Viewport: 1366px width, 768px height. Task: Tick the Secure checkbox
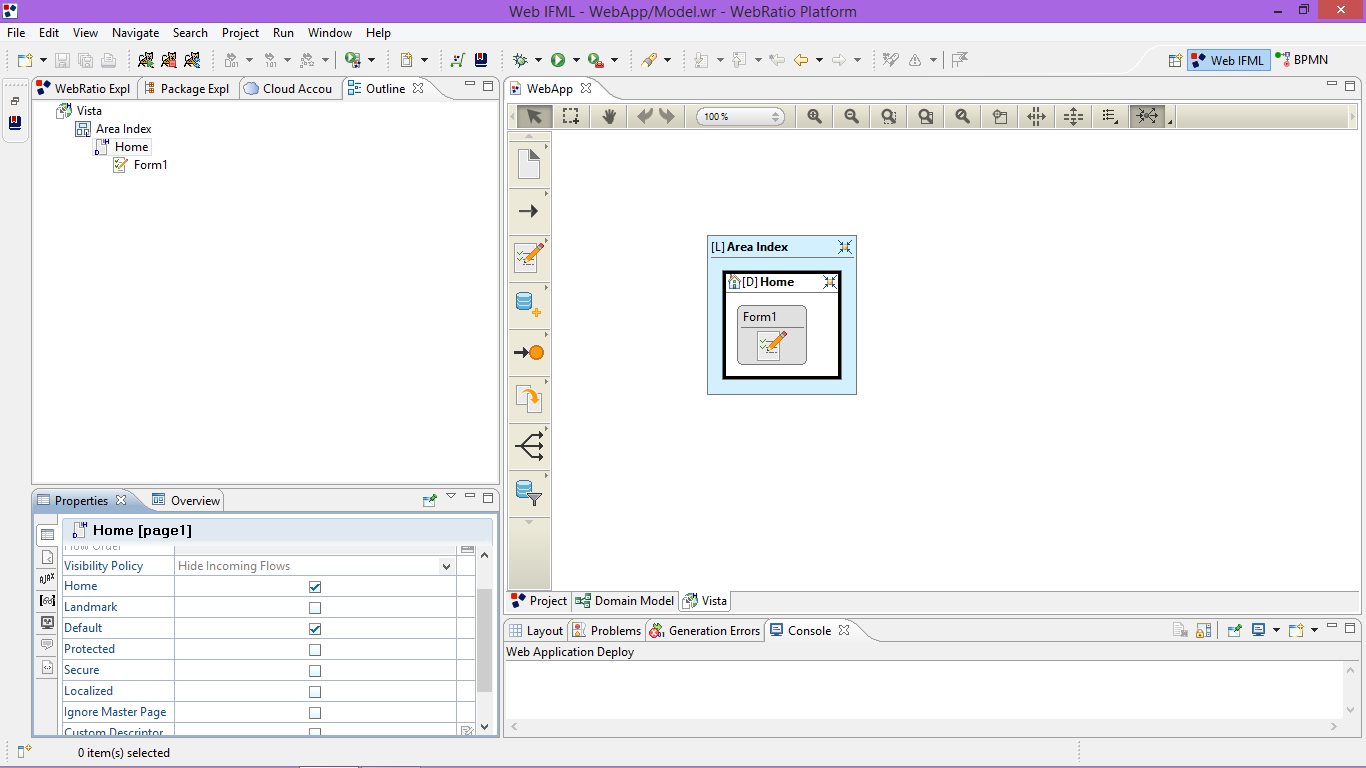point(315,671)
